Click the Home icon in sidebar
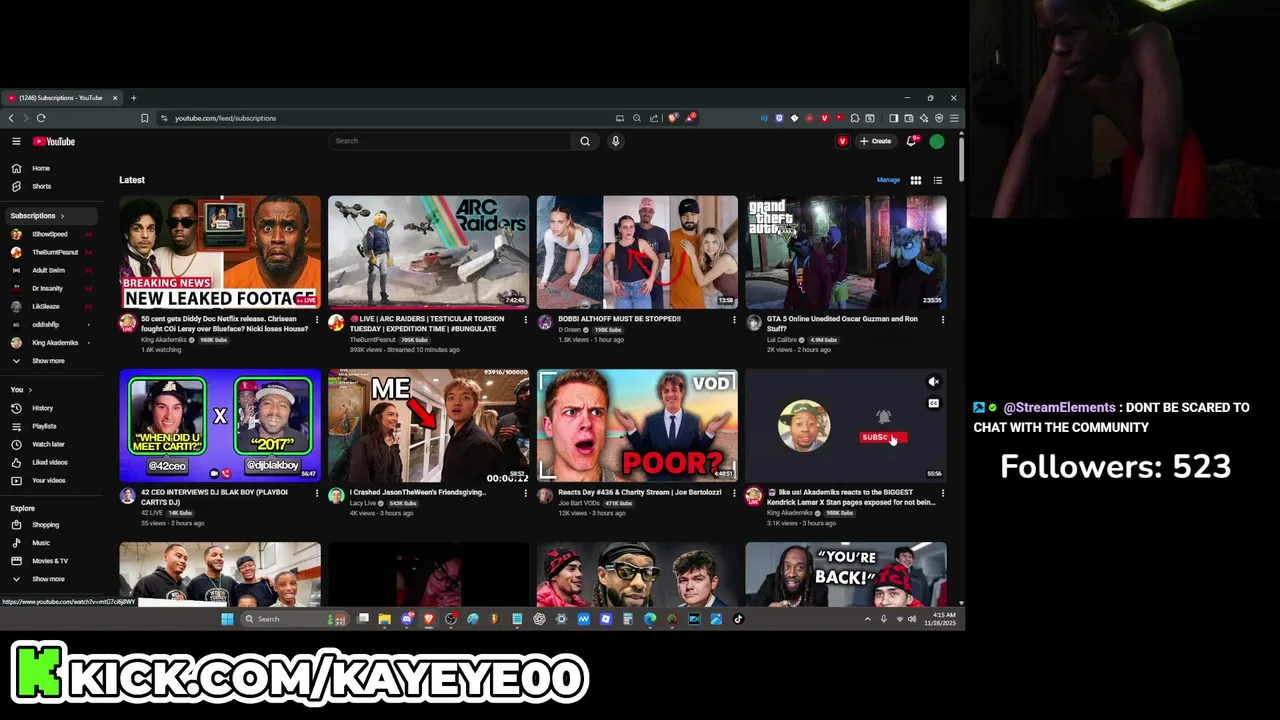Viewport: 1280px width, 720px height. pyautogui.click(x=16, y=168)
